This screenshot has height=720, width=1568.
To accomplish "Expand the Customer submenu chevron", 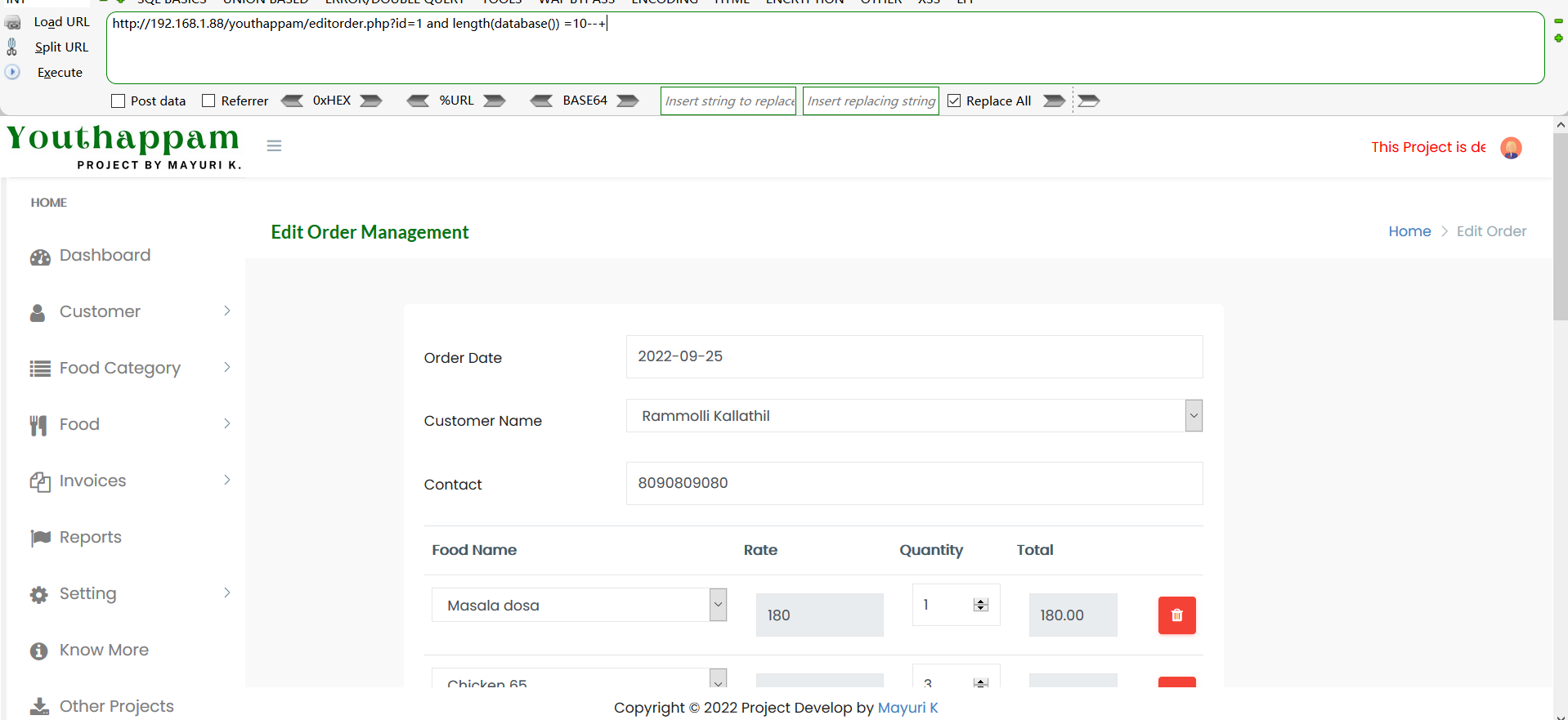I will [x=227, y=311].
